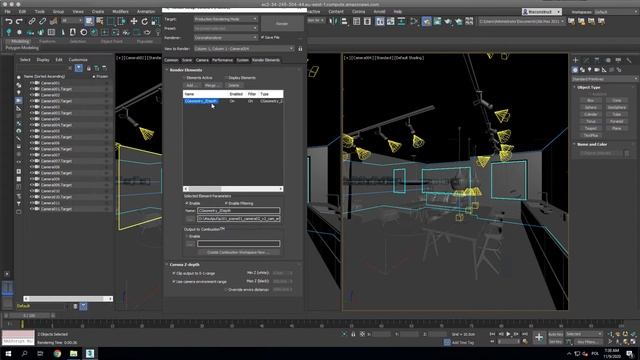Toggle the Save File checkbox

(x=262, y=37)
